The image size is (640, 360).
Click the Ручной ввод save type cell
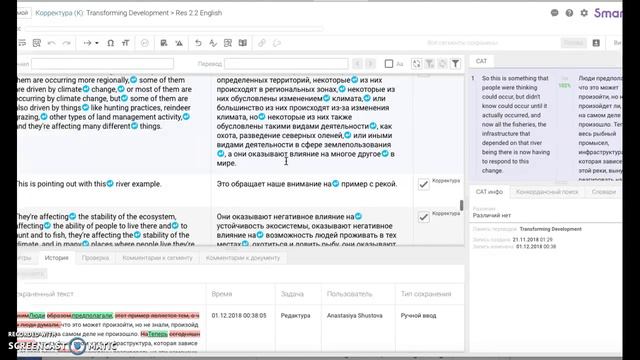418,316
